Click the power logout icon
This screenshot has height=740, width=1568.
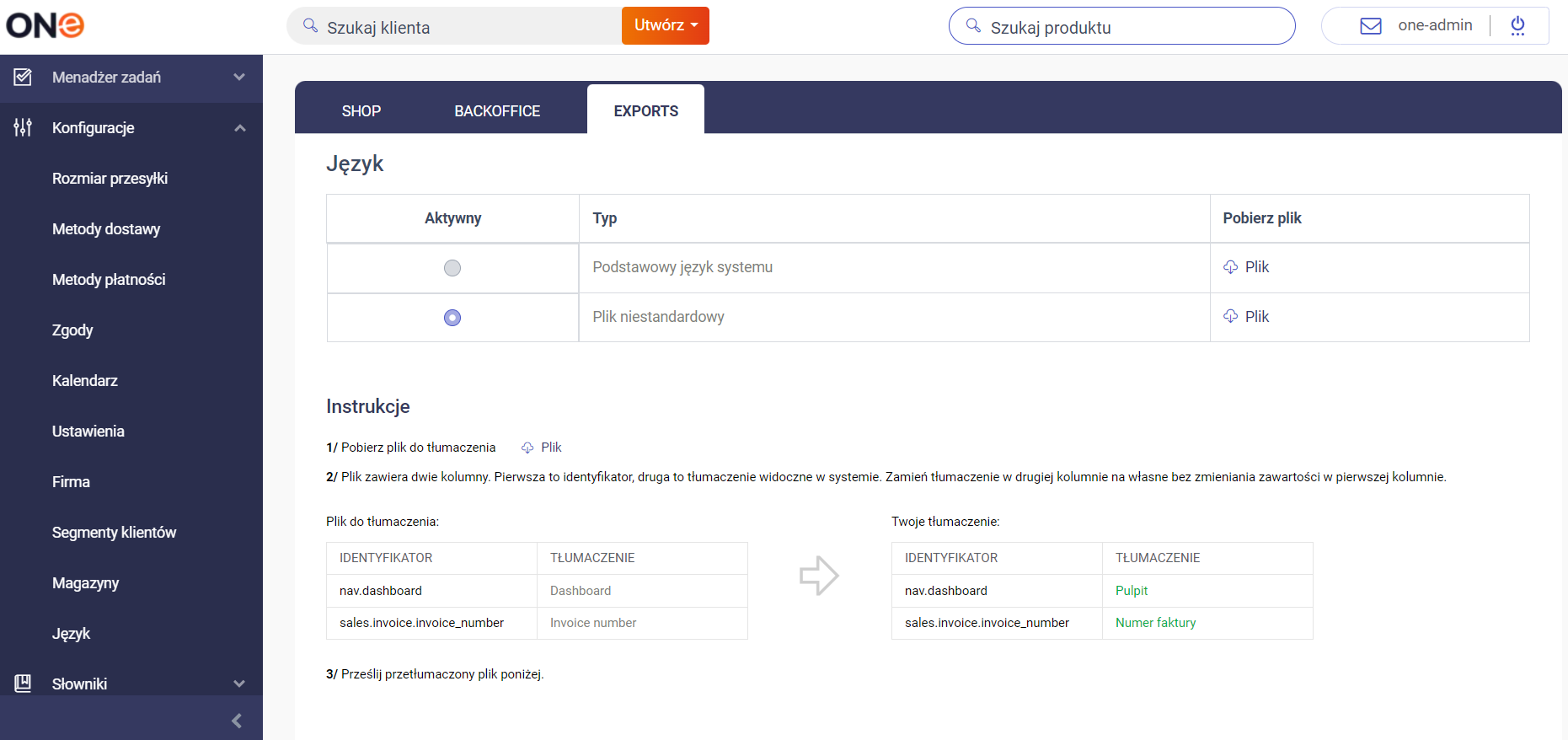tap(1517, 26)
